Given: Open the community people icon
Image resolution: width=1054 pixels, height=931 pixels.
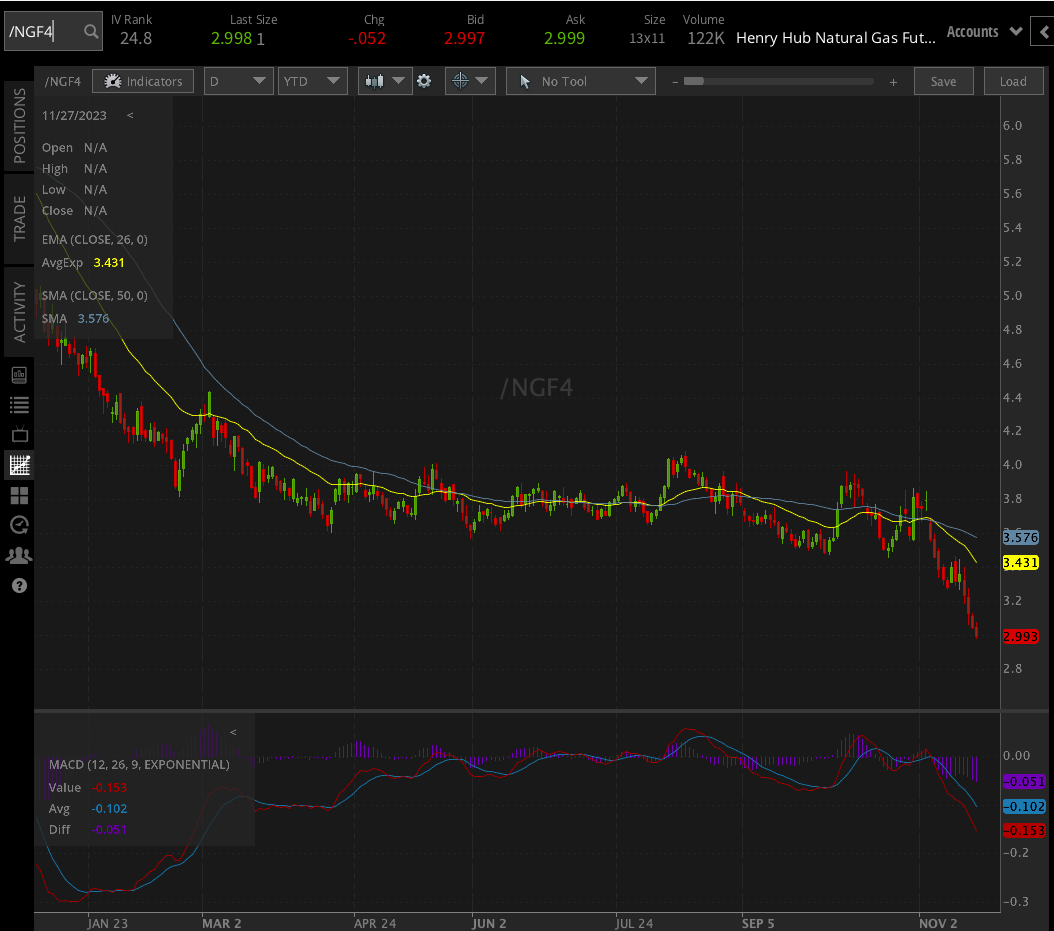Looking at the screenshot, I should coord(19,555).
